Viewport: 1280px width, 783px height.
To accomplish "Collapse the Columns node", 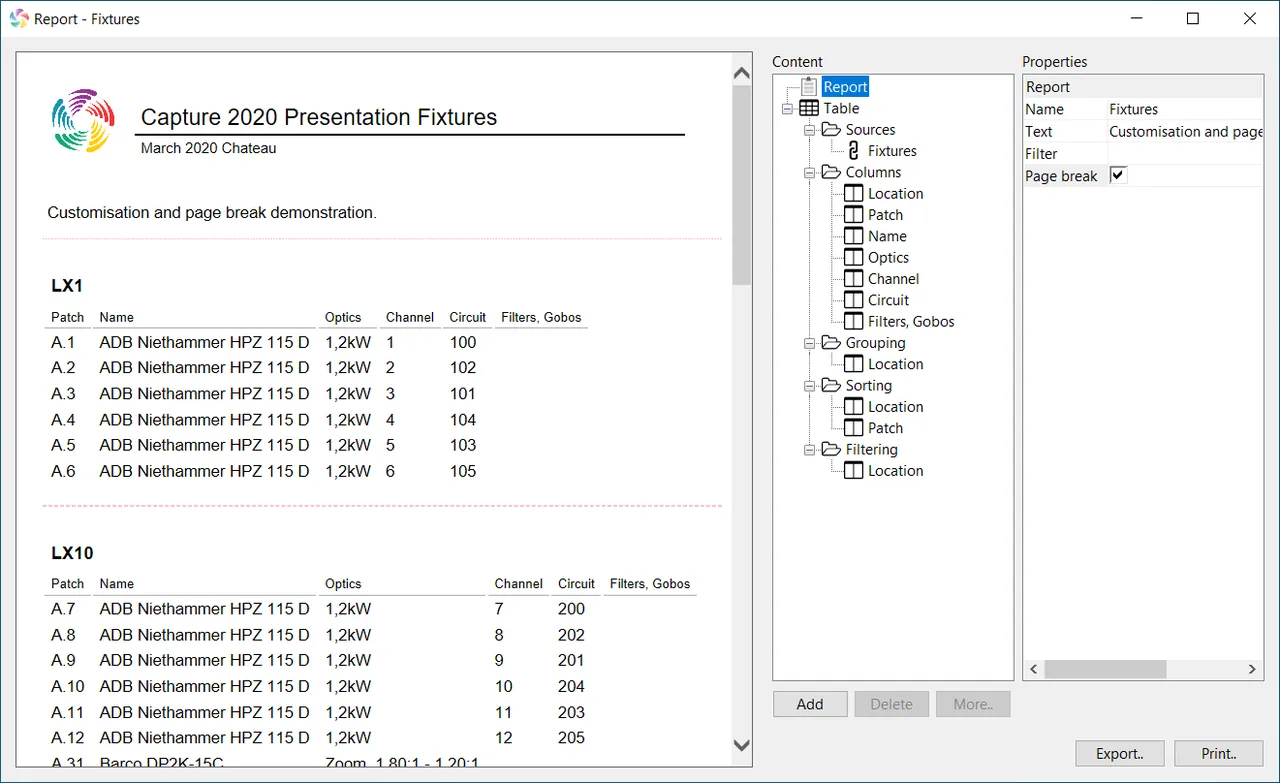I will pos(809,172).
